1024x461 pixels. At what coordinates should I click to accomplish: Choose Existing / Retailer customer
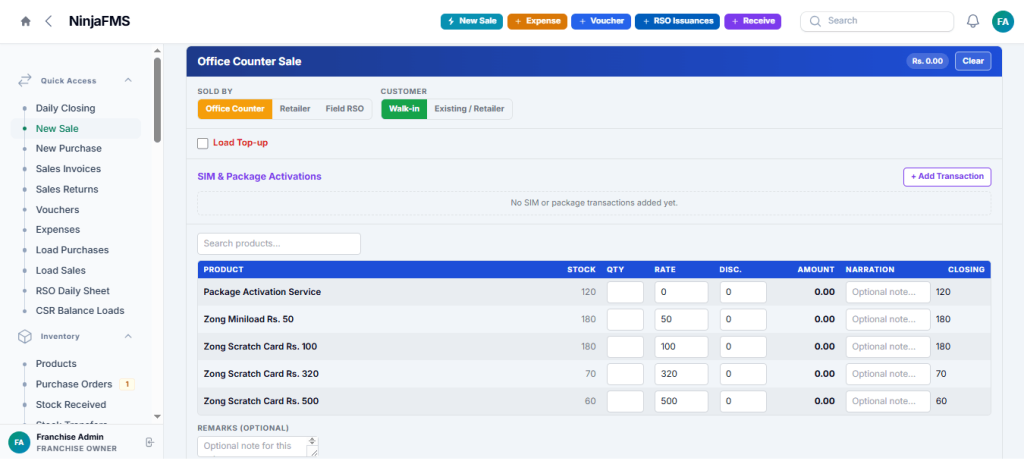[470, 109]
